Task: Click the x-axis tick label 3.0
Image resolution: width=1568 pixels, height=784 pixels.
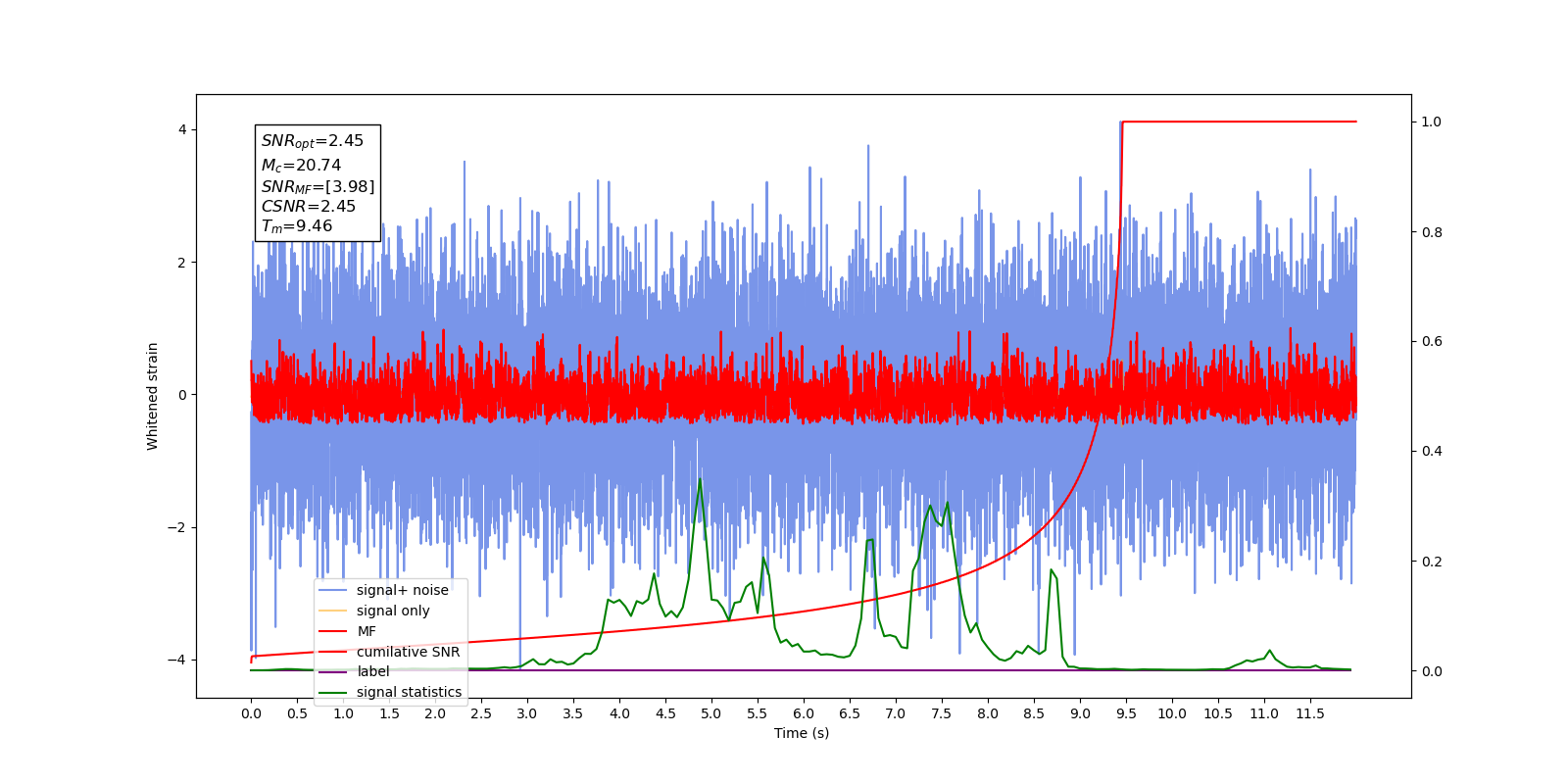Action: coord(527,713)
